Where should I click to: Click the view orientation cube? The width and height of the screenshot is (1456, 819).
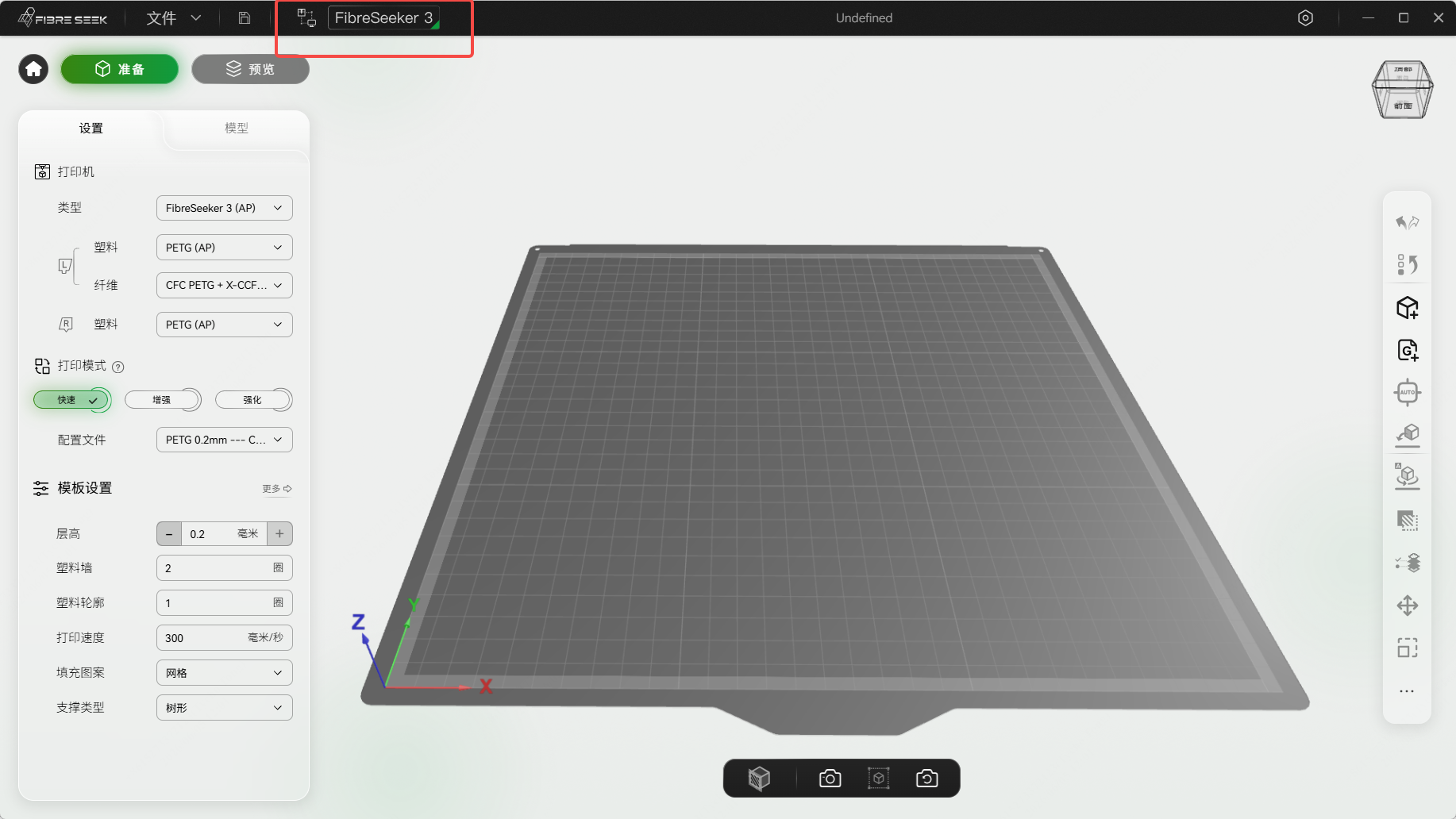click(1402, 89)
